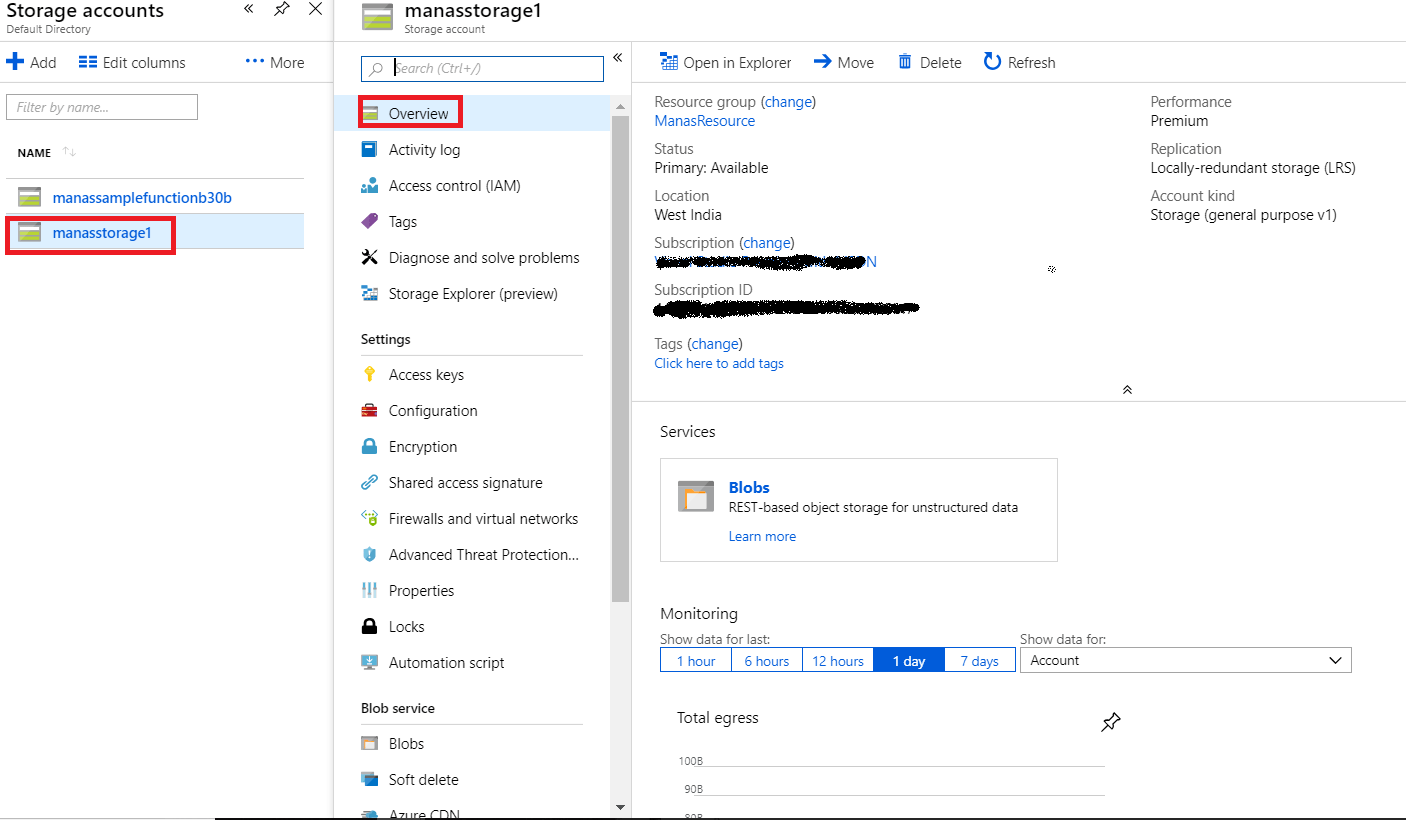1406x820 pixels.
Task: Select the manasstorage1 storage account link
Action: (x=102, y=232)
